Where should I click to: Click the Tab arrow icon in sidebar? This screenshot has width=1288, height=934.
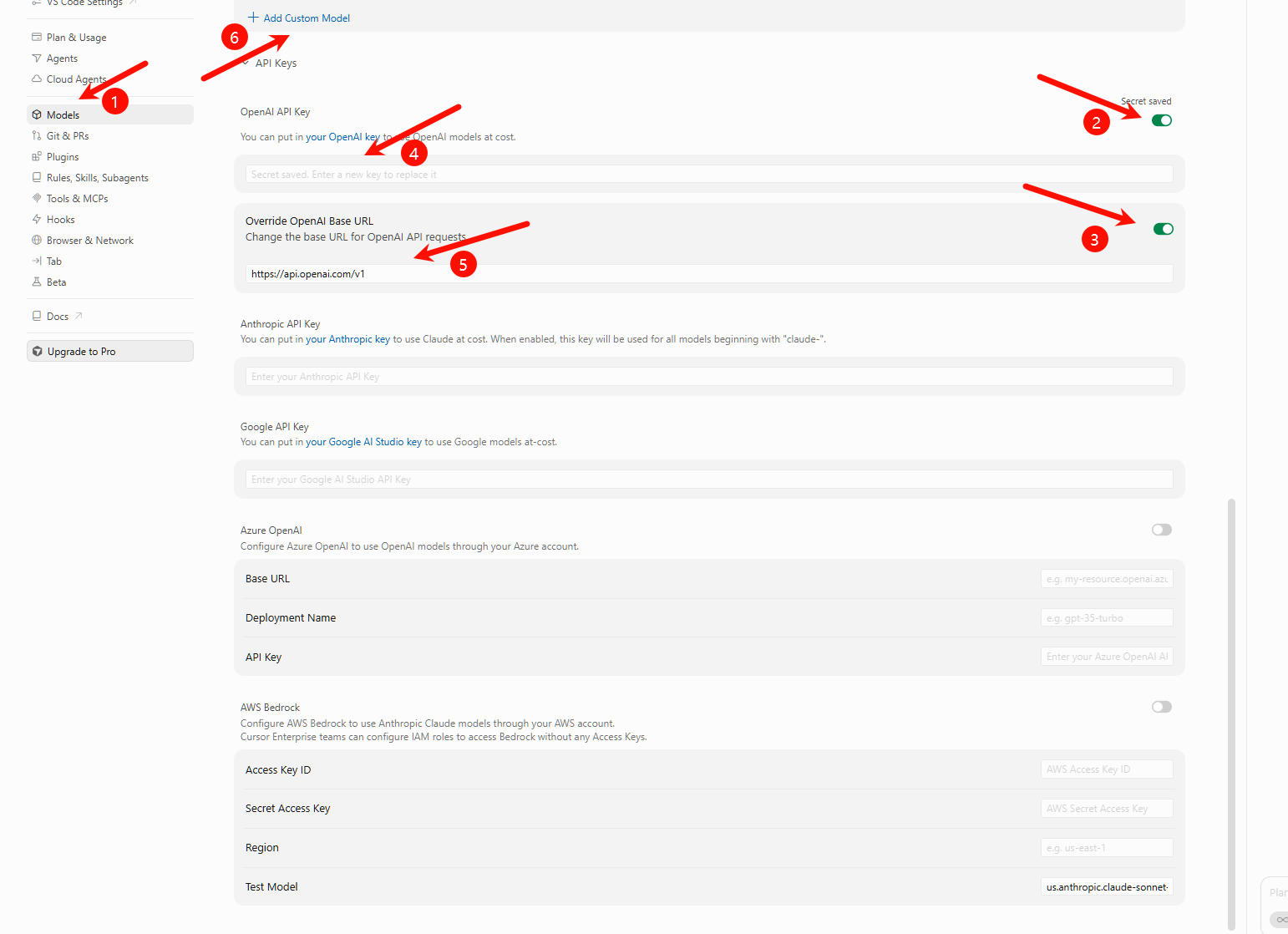tap(37, 261)
